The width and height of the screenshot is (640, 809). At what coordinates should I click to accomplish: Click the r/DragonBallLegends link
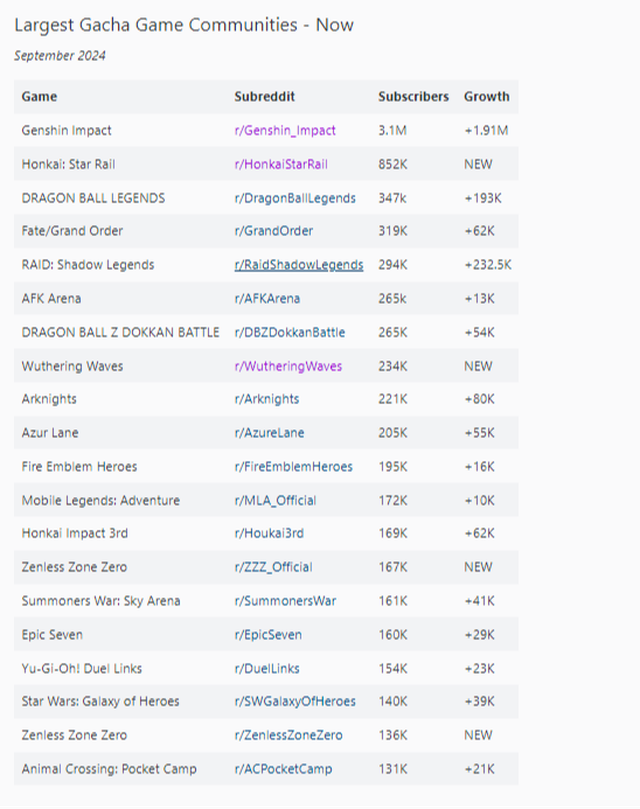[x=295, y=198]
